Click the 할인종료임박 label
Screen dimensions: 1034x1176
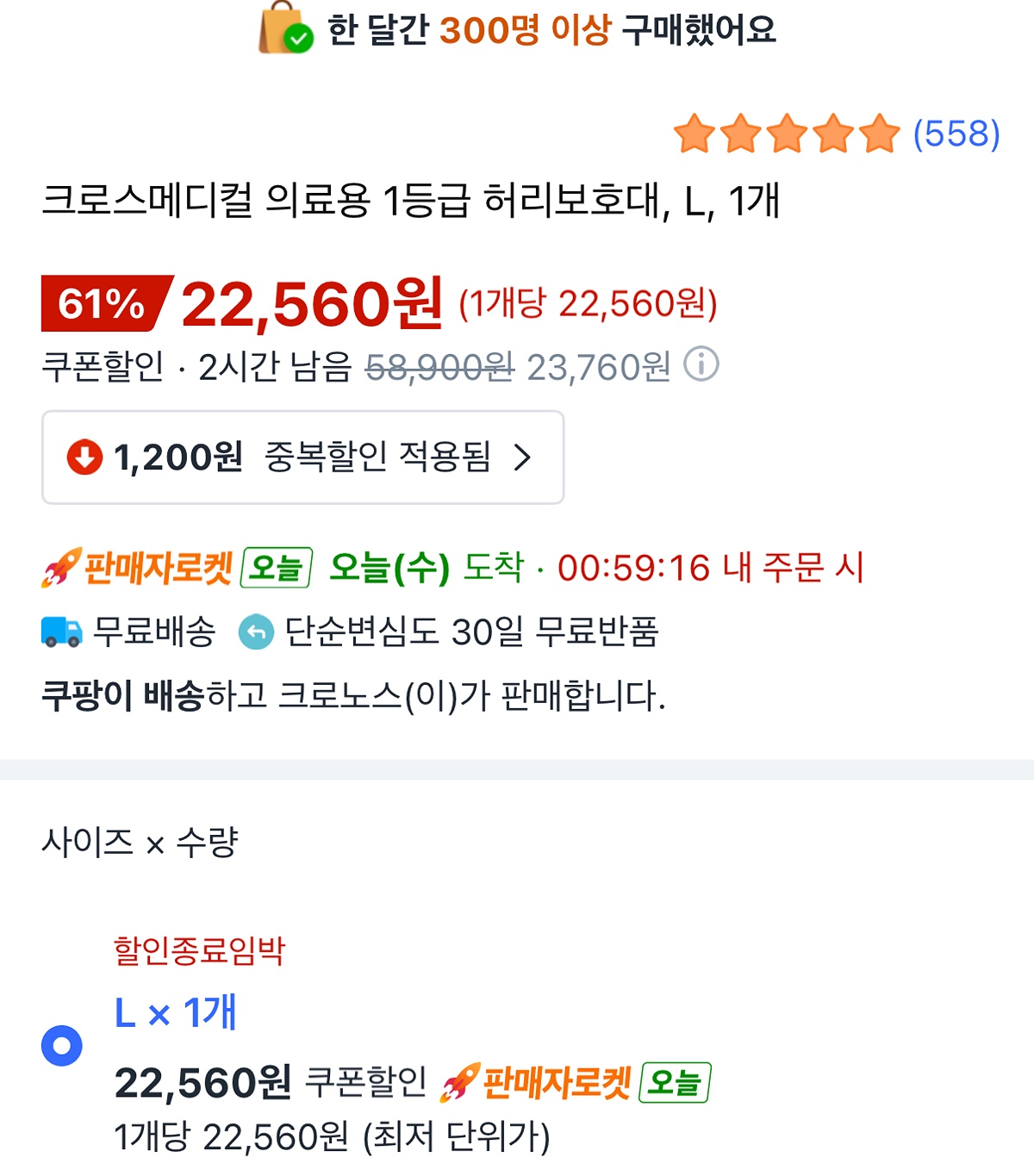(x=199, y=950)
